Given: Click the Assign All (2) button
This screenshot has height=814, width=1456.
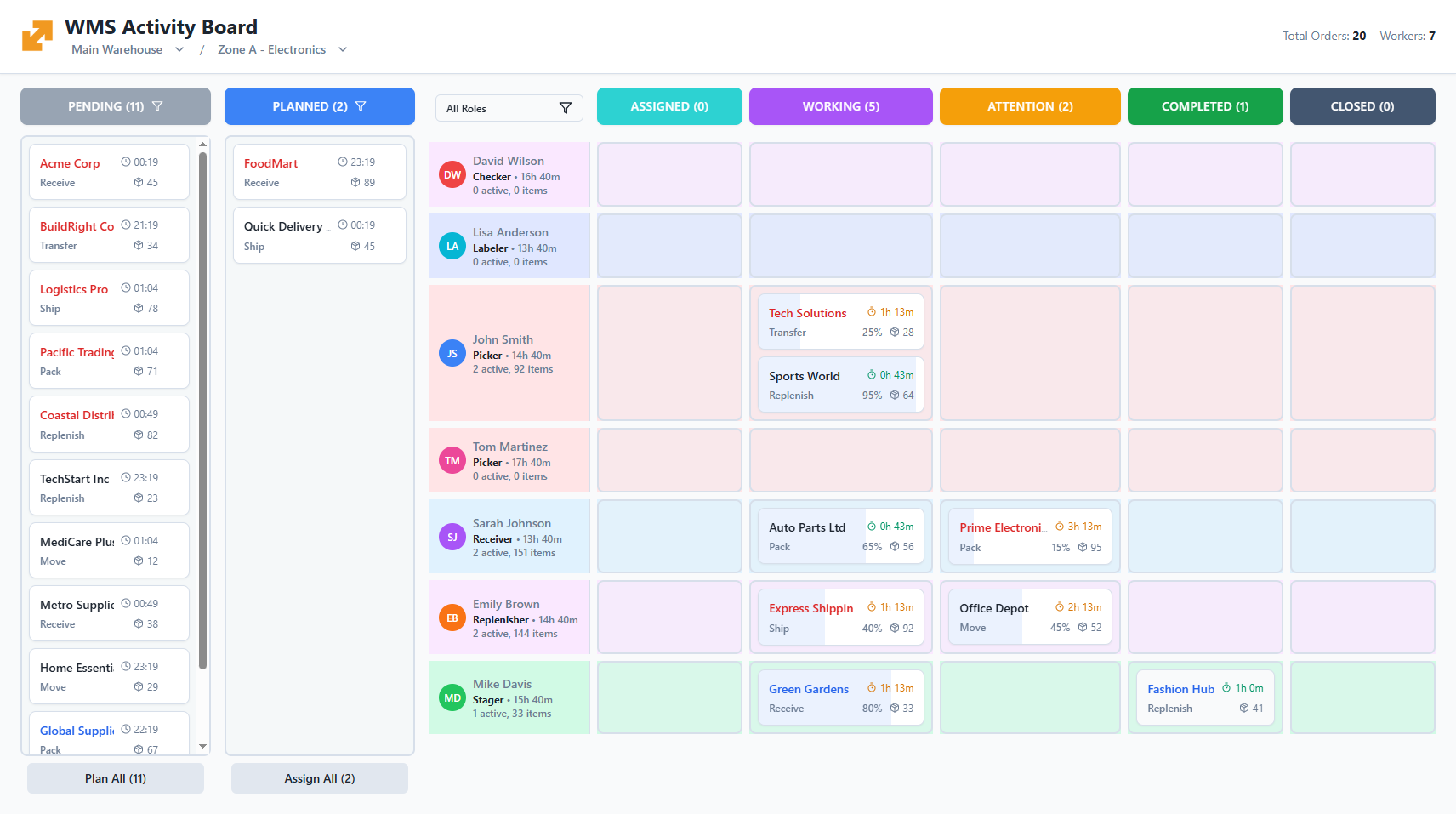Looking at the screenshot, I should click(320, 778).
